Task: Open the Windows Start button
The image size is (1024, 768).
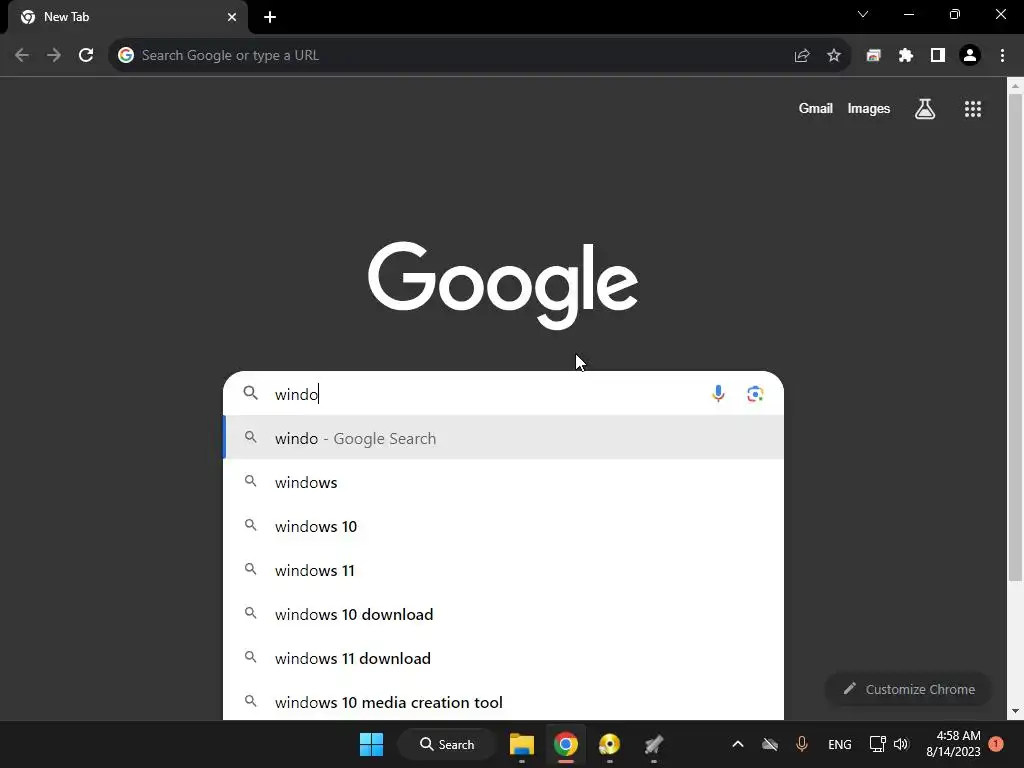Action: tap(372, 744)
